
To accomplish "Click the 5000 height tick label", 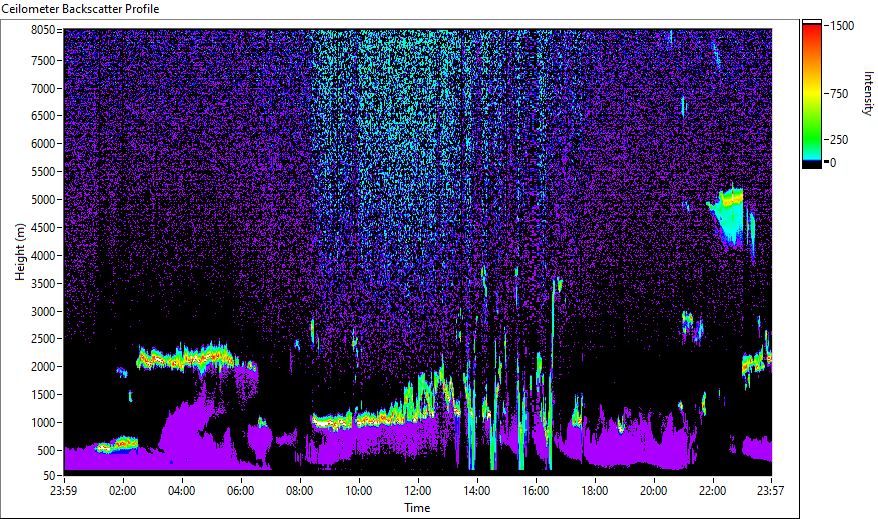I will [x=44, y=200].
